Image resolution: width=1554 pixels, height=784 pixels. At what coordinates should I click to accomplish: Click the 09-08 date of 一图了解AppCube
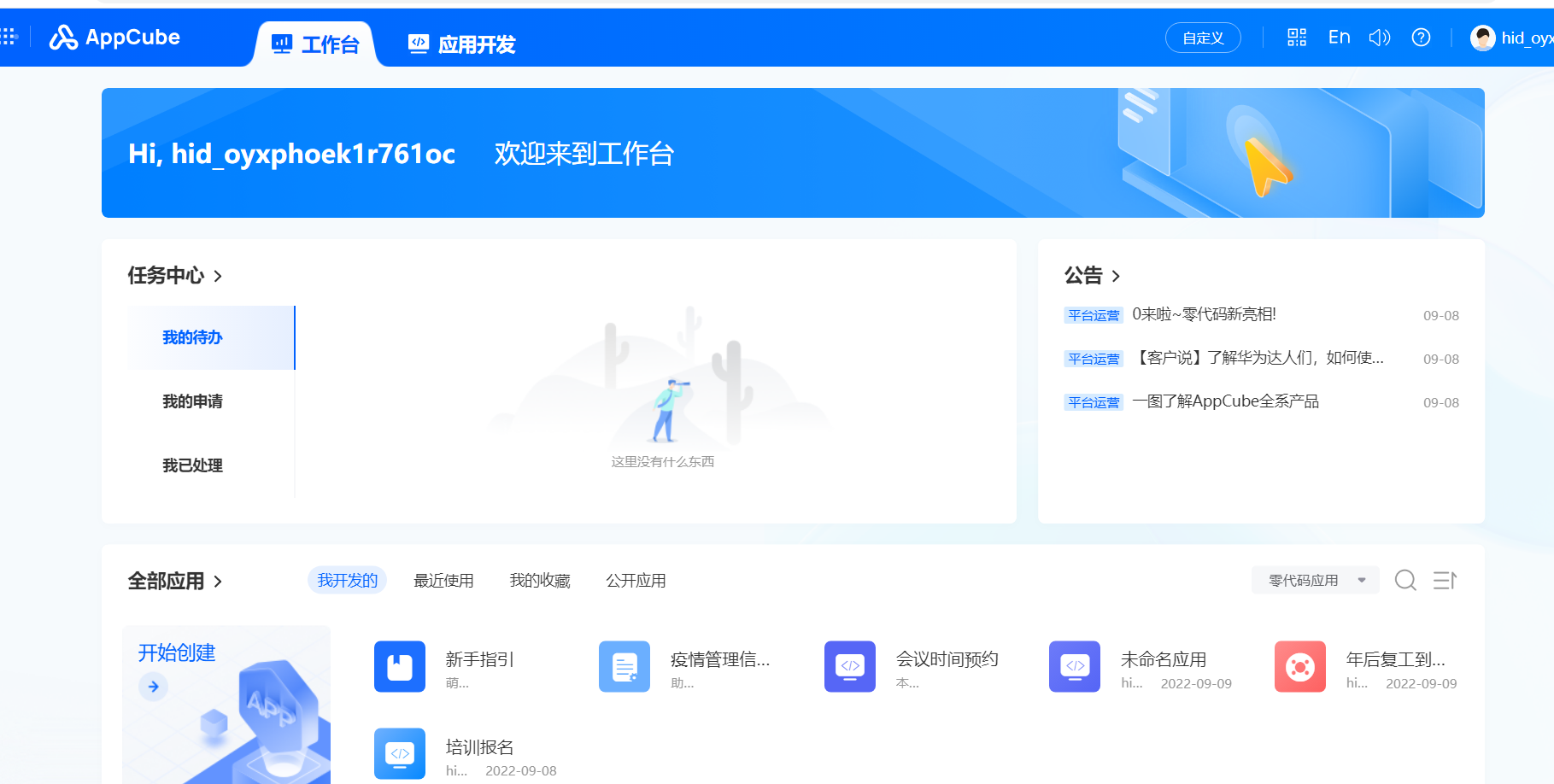tap(1441, 402)
